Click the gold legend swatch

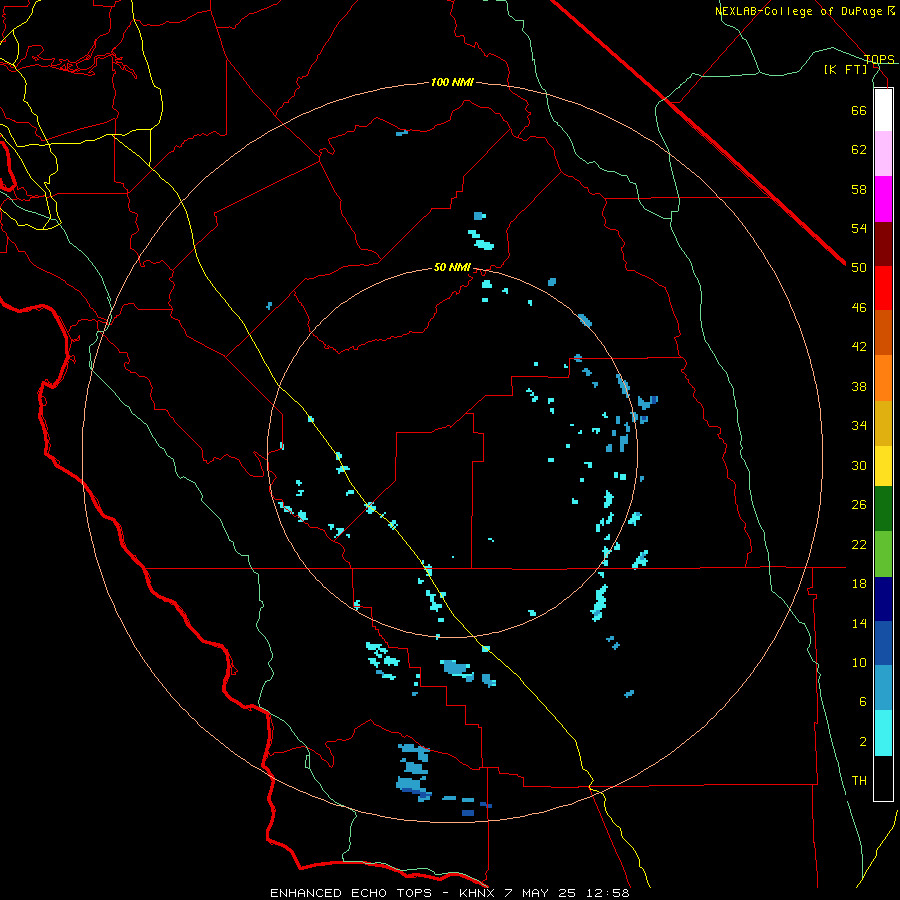pos(883,423)
